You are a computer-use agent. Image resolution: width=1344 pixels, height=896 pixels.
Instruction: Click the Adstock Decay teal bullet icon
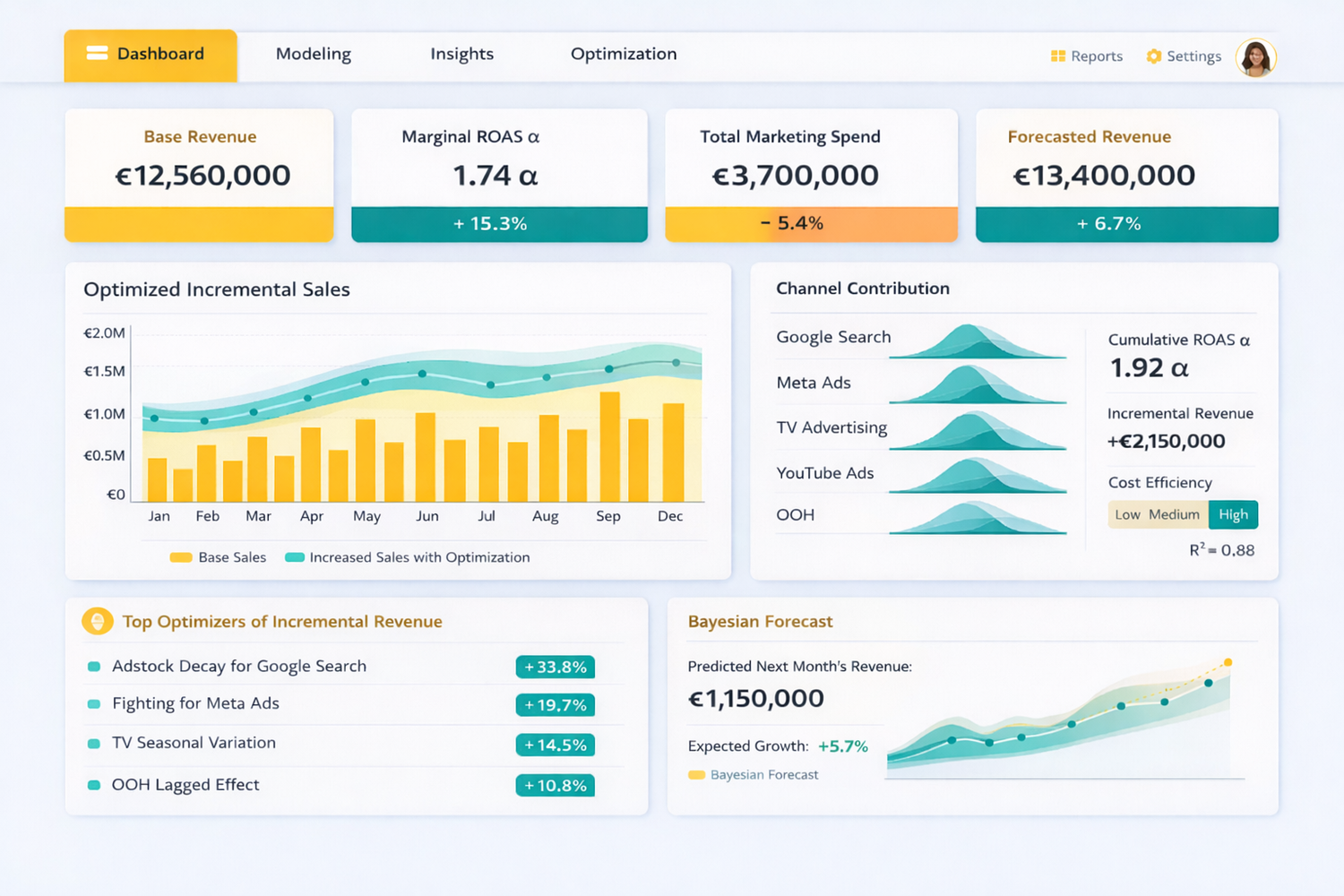93,667
